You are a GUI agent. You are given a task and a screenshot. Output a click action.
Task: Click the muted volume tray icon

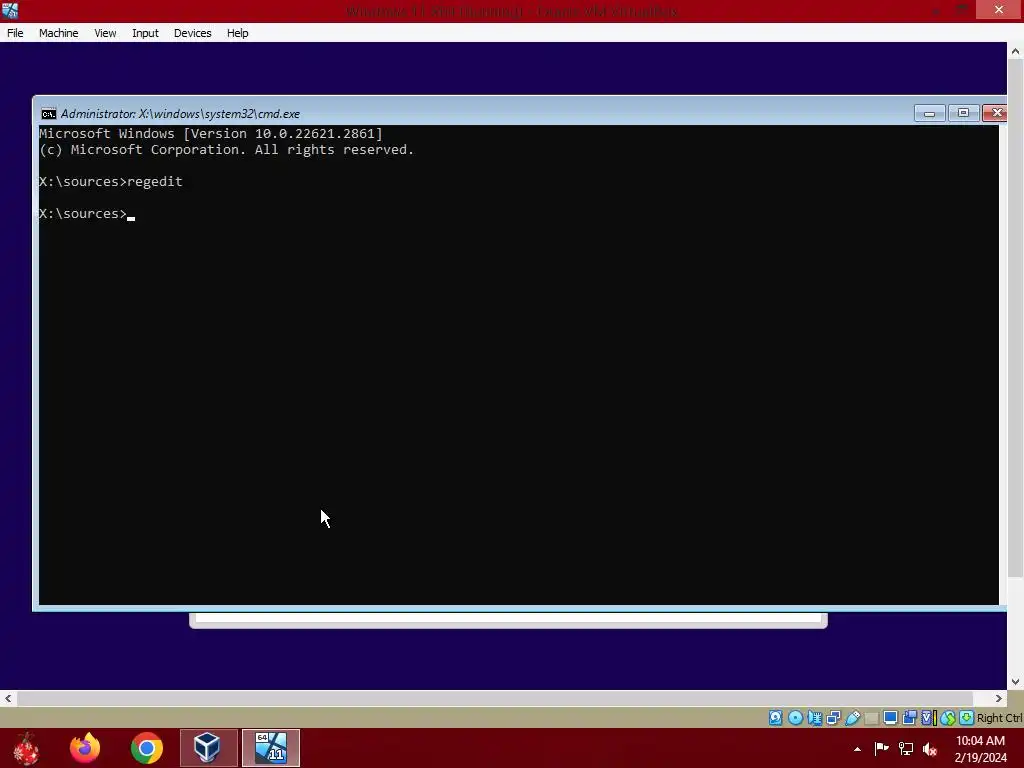click(930, 749)
